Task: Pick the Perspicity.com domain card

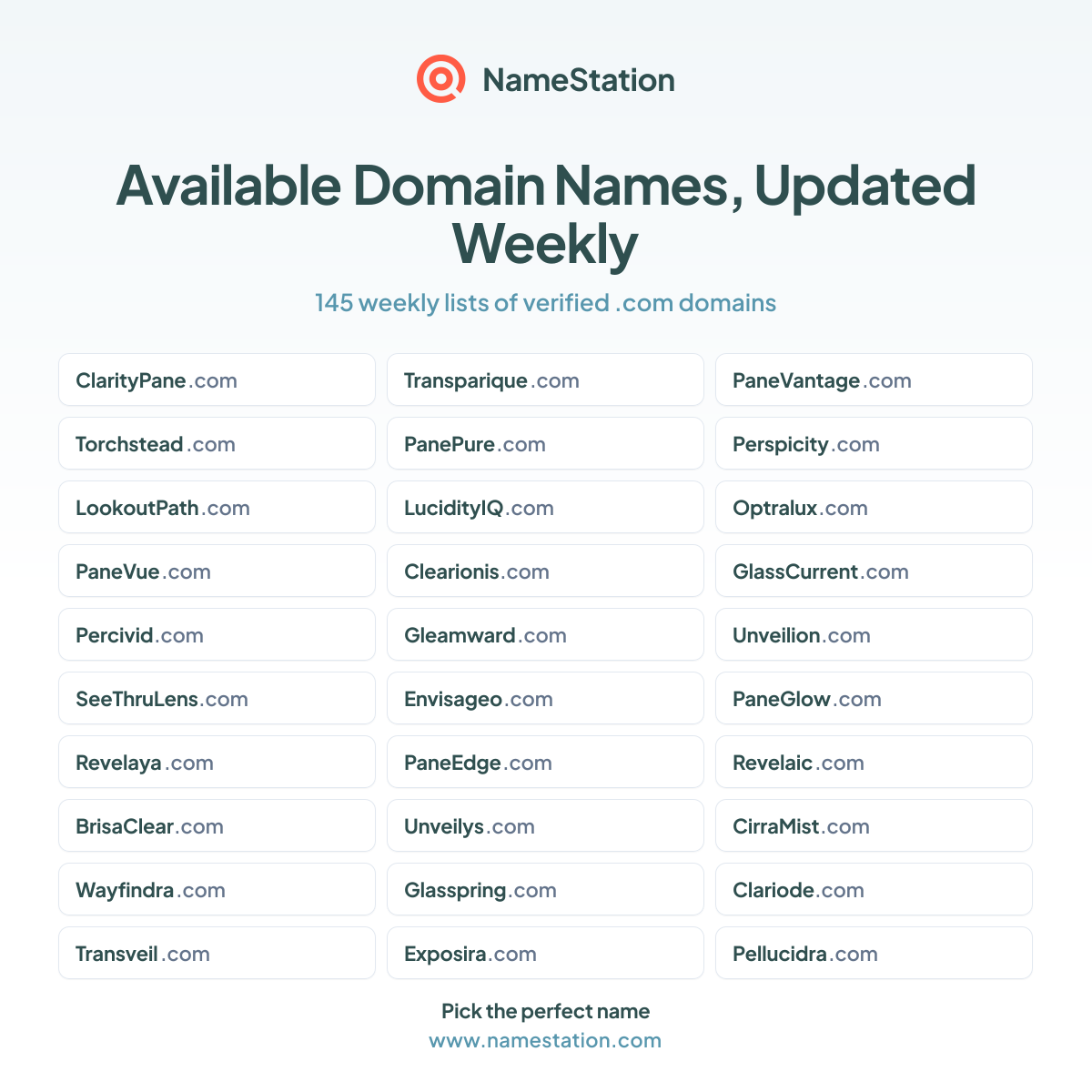Action: coord(874,443)
